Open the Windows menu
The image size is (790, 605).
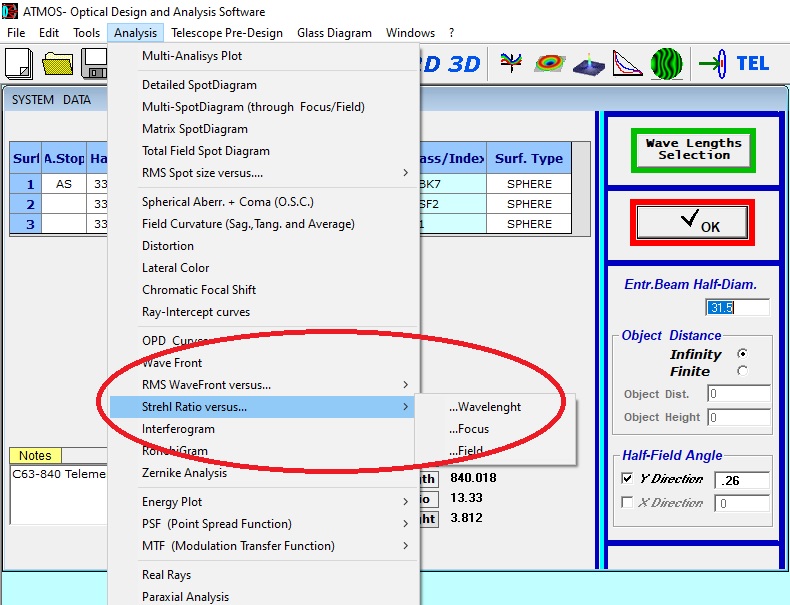[410, 33]
